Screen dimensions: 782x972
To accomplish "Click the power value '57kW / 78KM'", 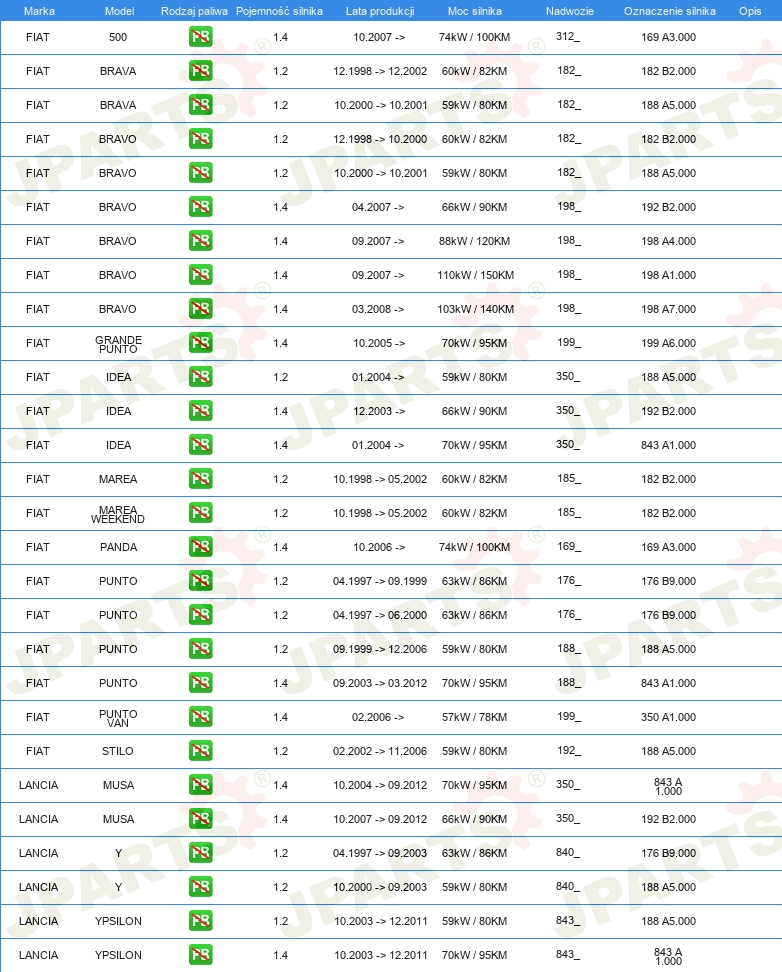I will pos(474,717).
